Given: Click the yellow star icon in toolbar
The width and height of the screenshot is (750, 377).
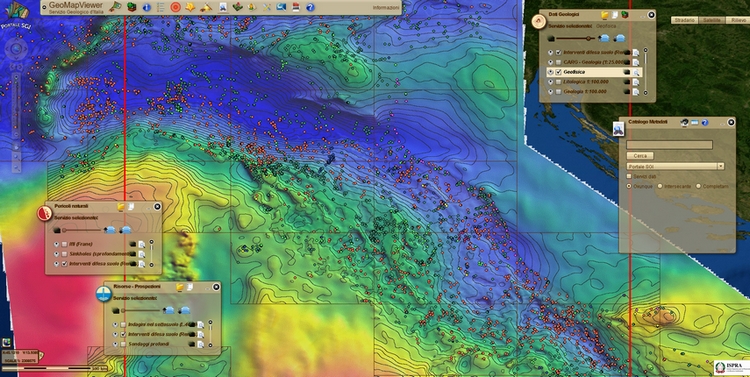Looking at the screenshot, I should (x=190, y=7).
